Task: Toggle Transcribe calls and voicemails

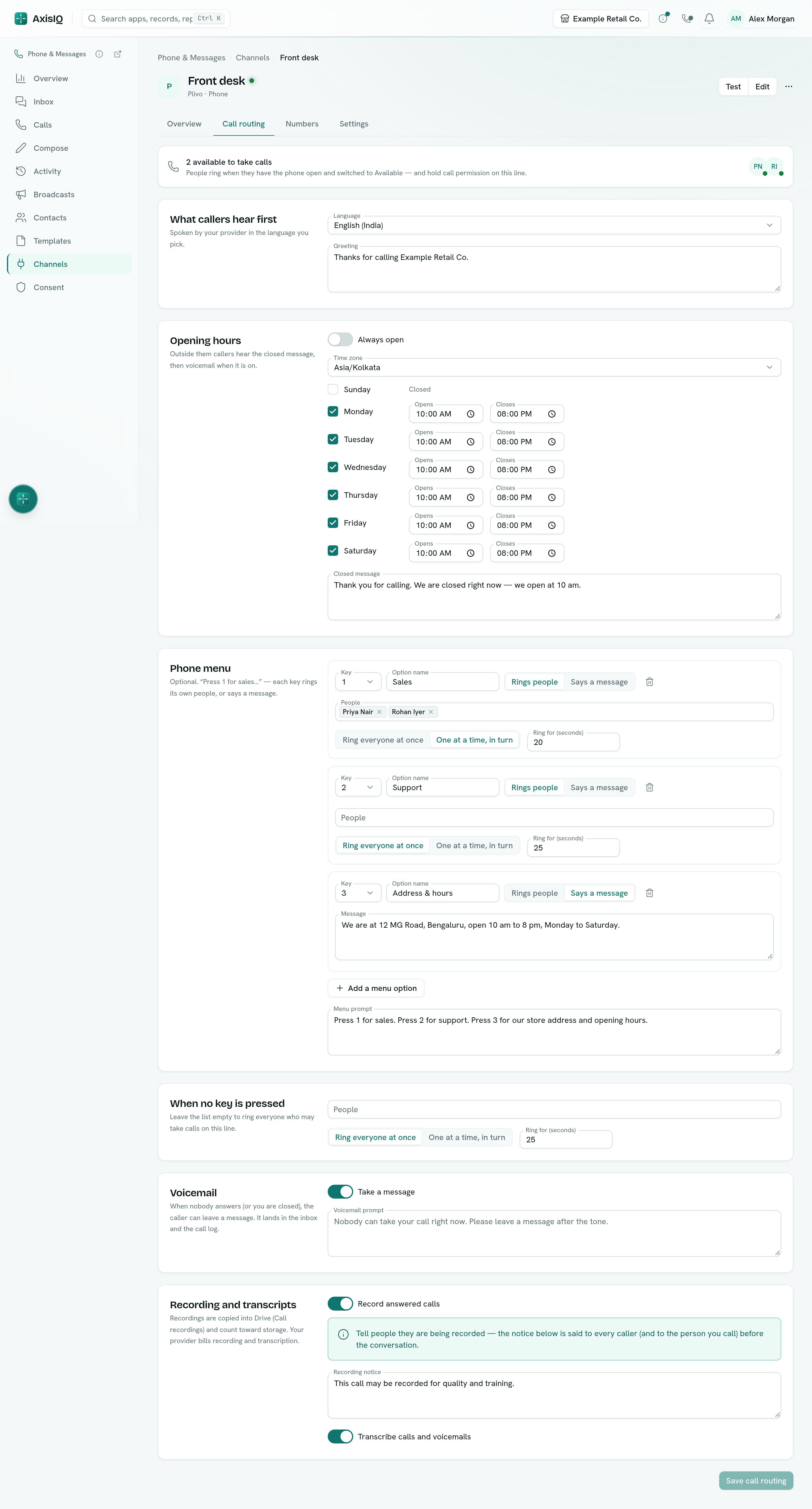Action: click(340, 1436)
